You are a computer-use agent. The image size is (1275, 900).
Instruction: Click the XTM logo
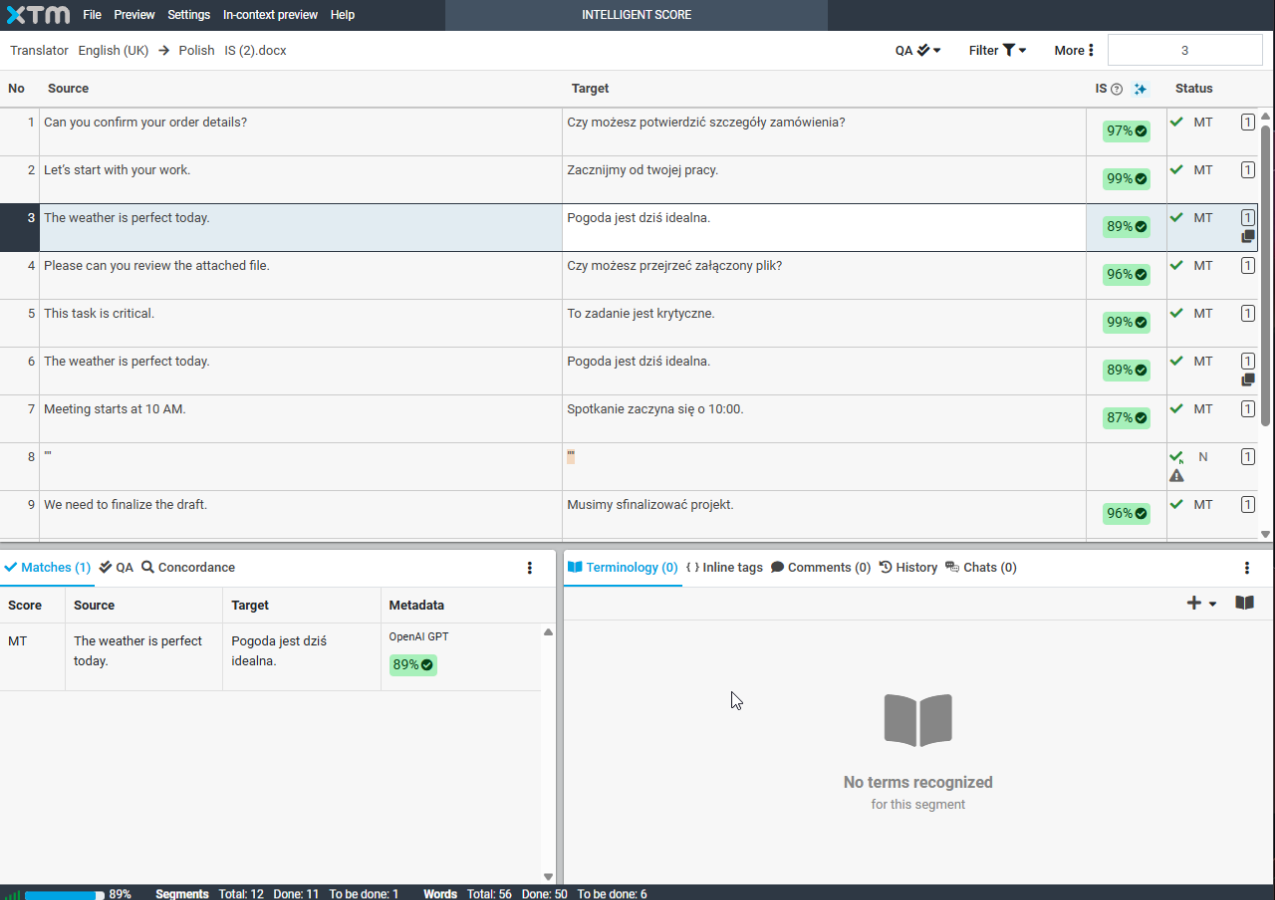click(x=38, y=15)
